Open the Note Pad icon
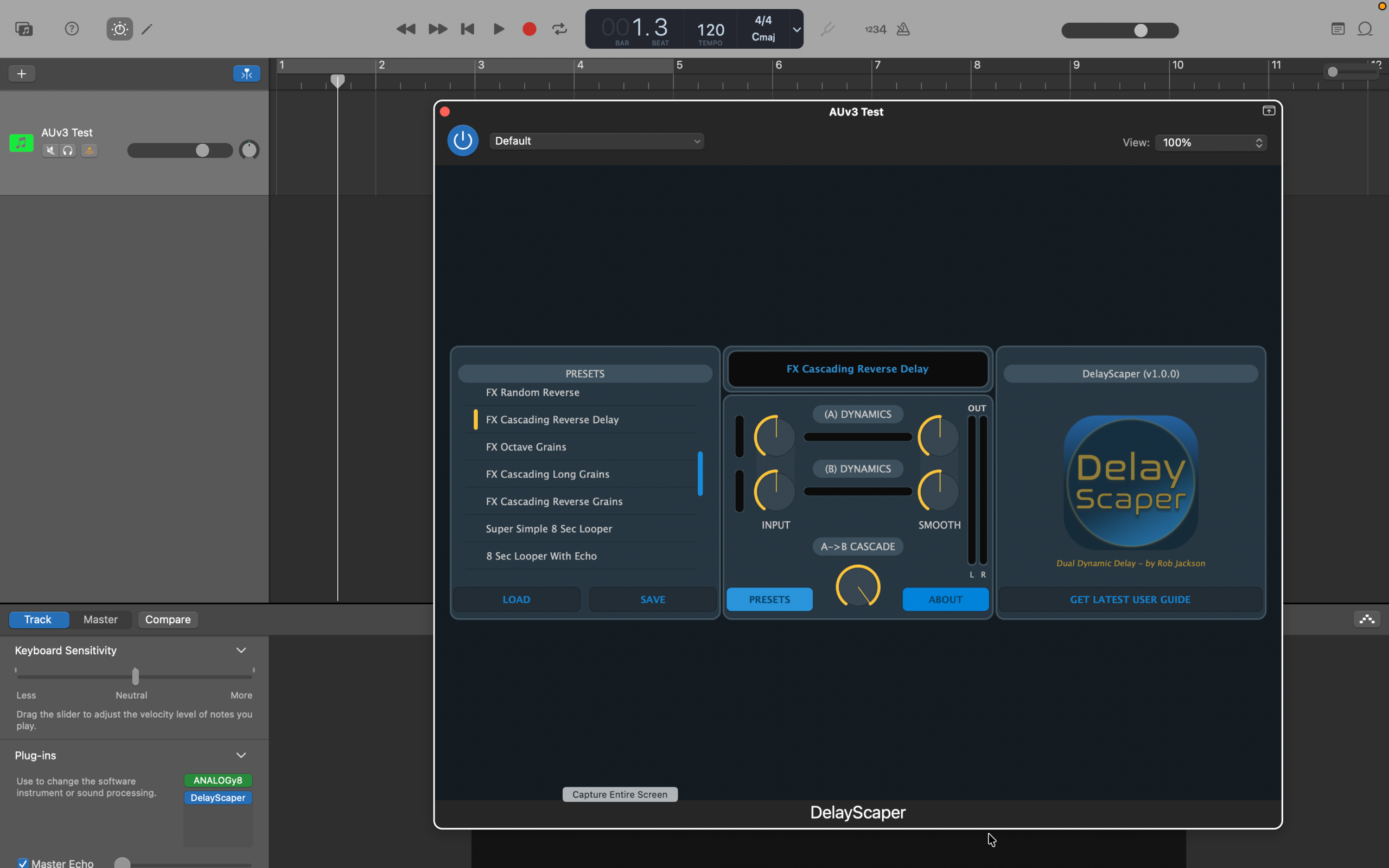 [1337, 29]
